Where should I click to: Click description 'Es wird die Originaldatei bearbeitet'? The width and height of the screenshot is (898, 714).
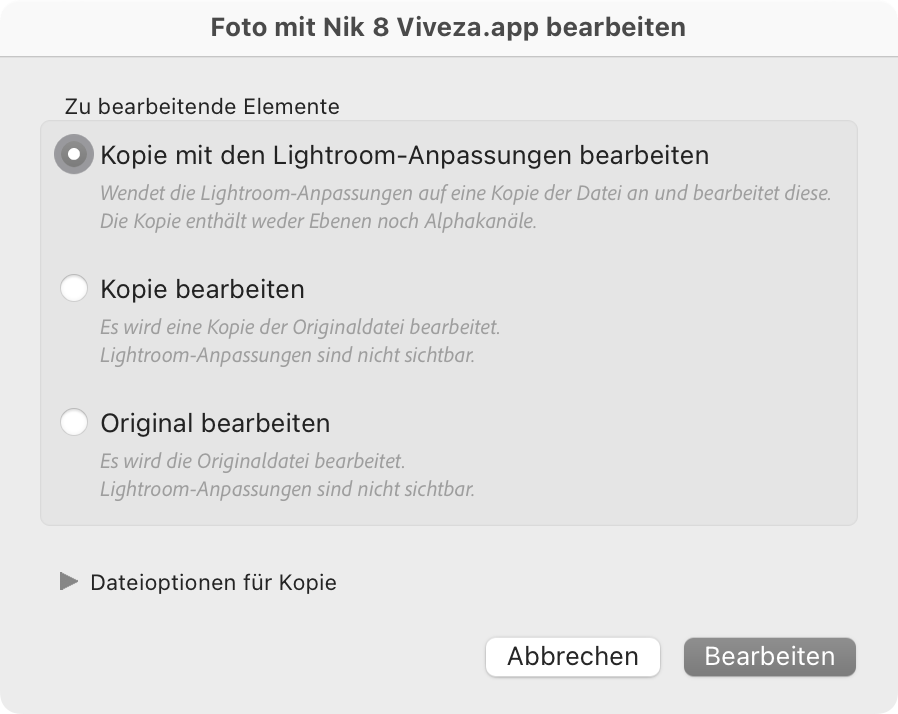[x=252, y=461]
